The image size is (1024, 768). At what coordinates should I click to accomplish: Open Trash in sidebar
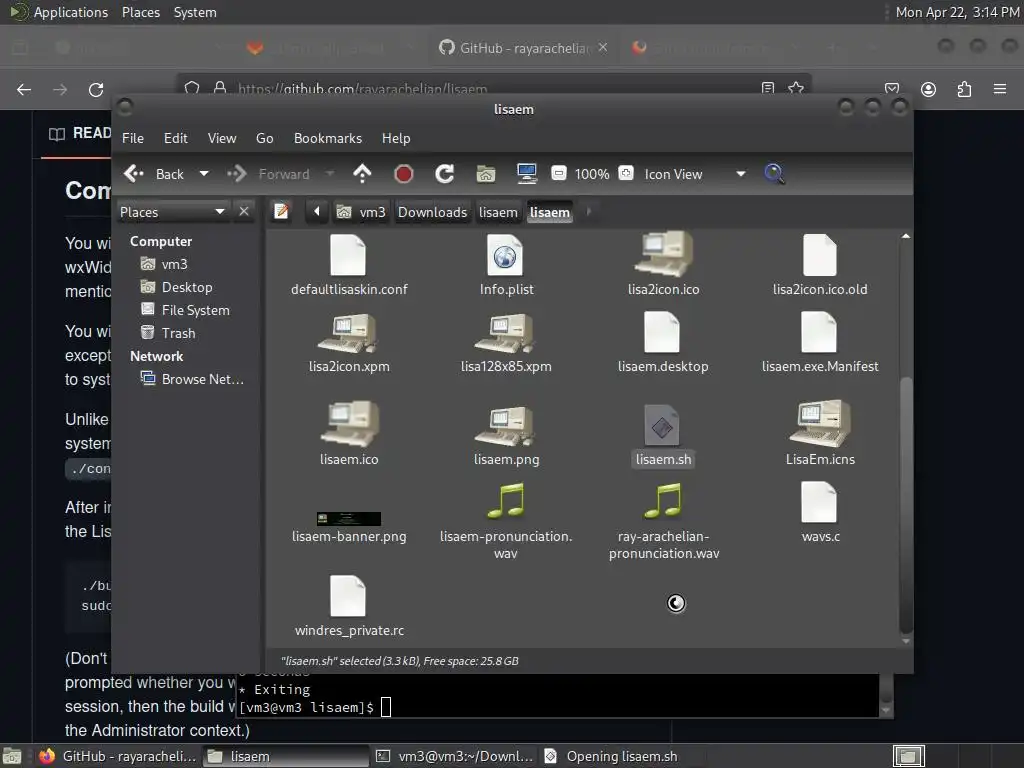point(168,332)
